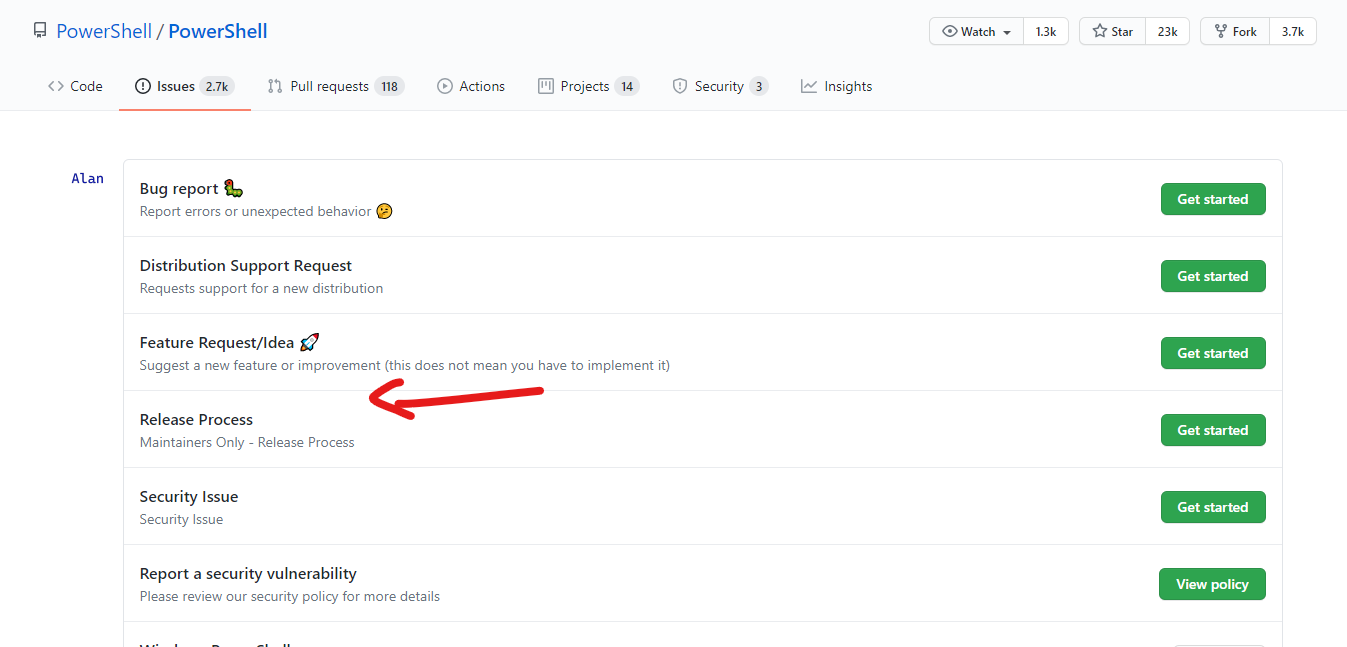Star the repository
The width and height of the screenshot is (1347, 647).
click(x=1112, y=32)
